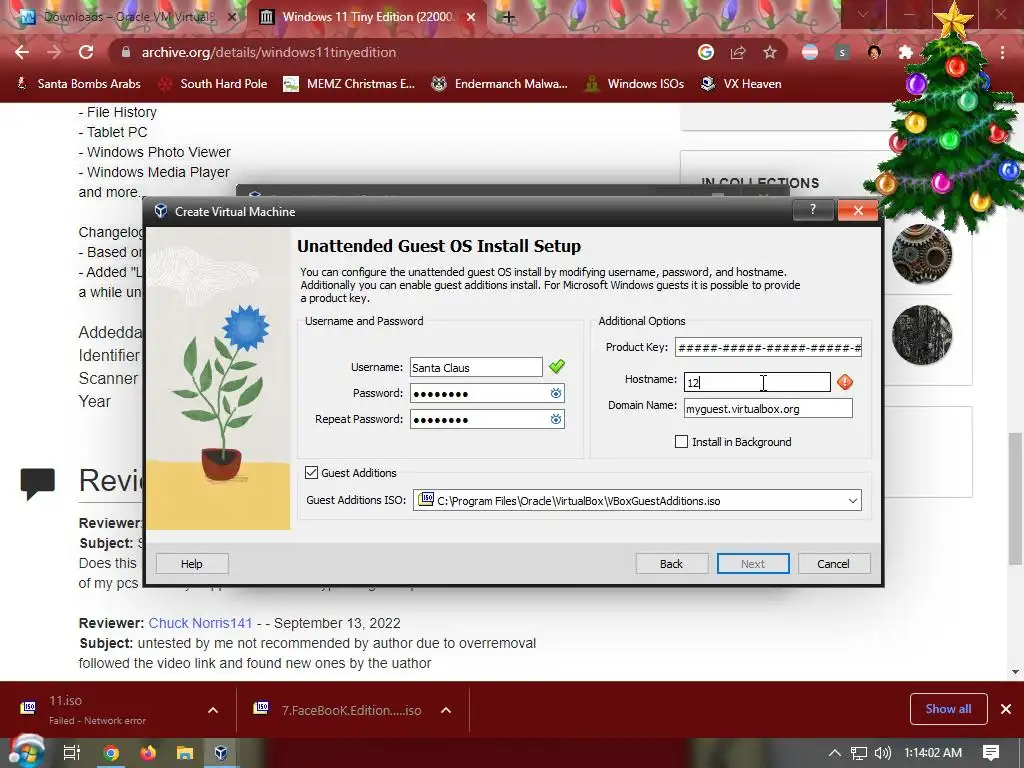Click the site lock icon
The height and width of the screenshot is (768, 1024).
[126, 52]
